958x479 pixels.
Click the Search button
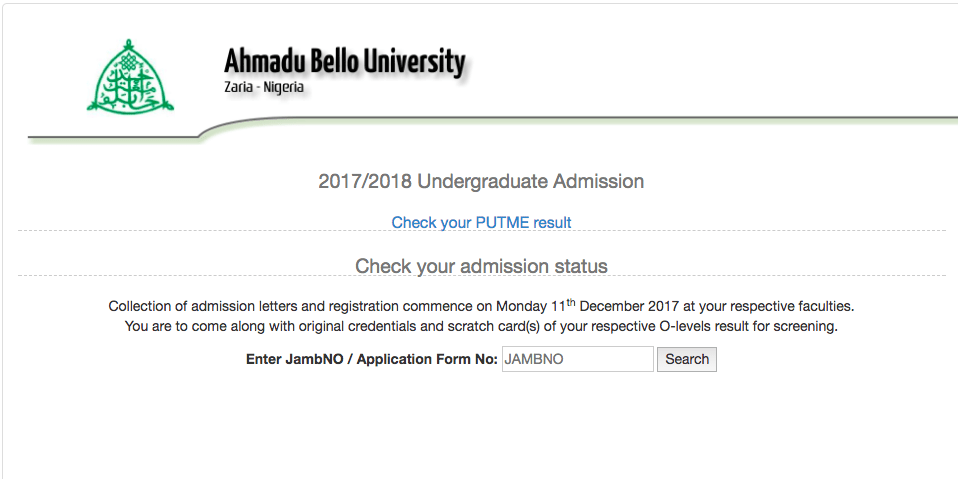687,359
